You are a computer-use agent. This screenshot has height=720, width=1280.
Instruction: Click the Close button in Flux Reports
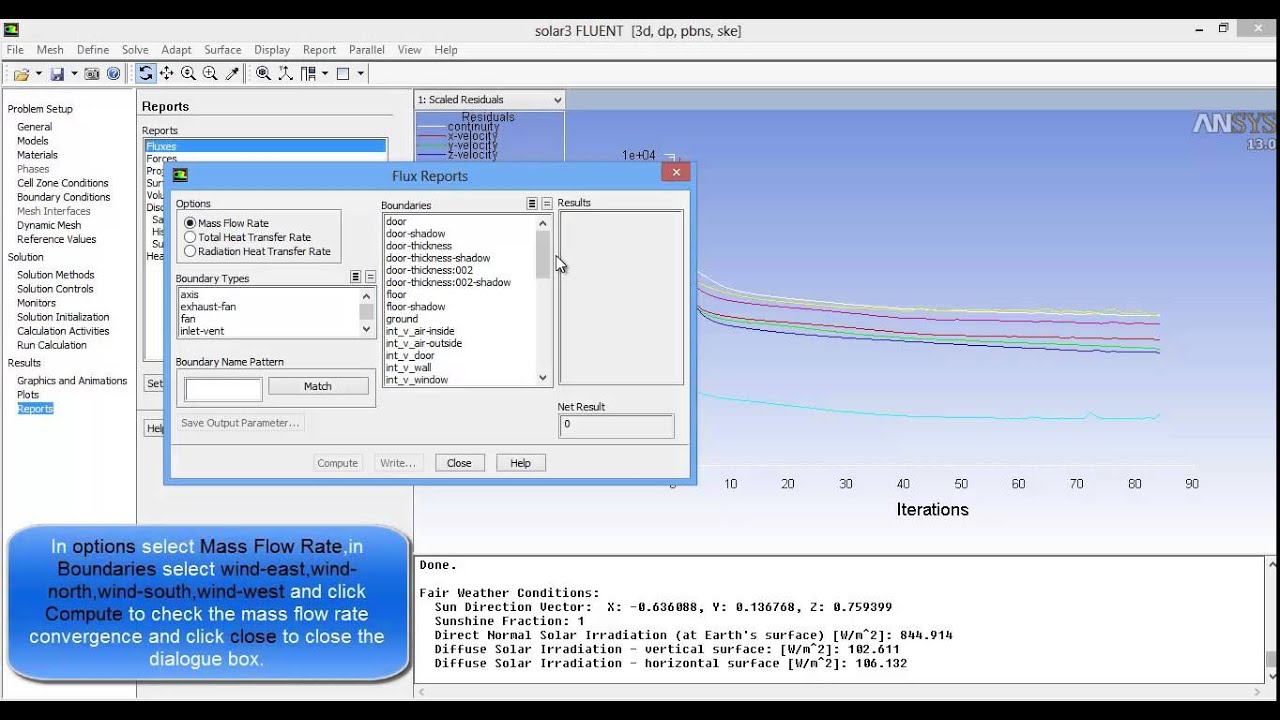pyautogui.click(x=459, y=463)
